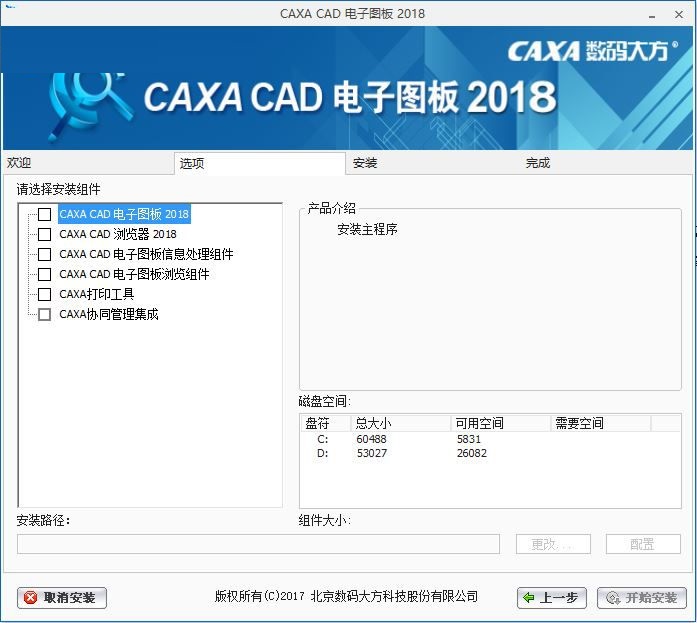The image size is (697, 623).
Task: Select the D: drive row
Action: pos(490,453)
